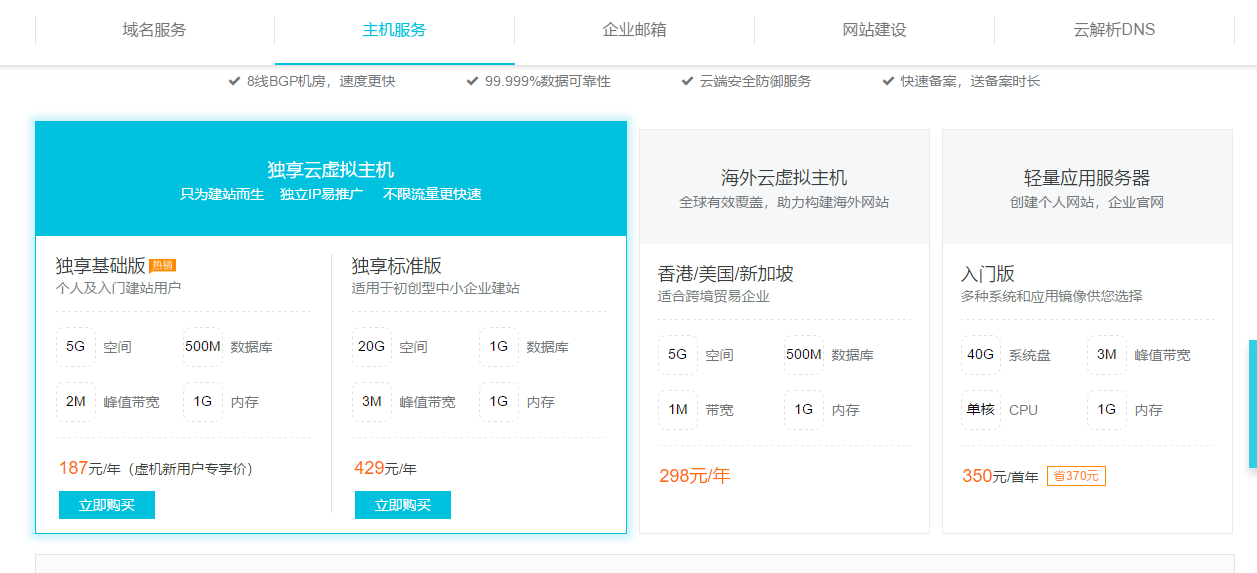Select the 网站建设 tab

coord(874,30)
